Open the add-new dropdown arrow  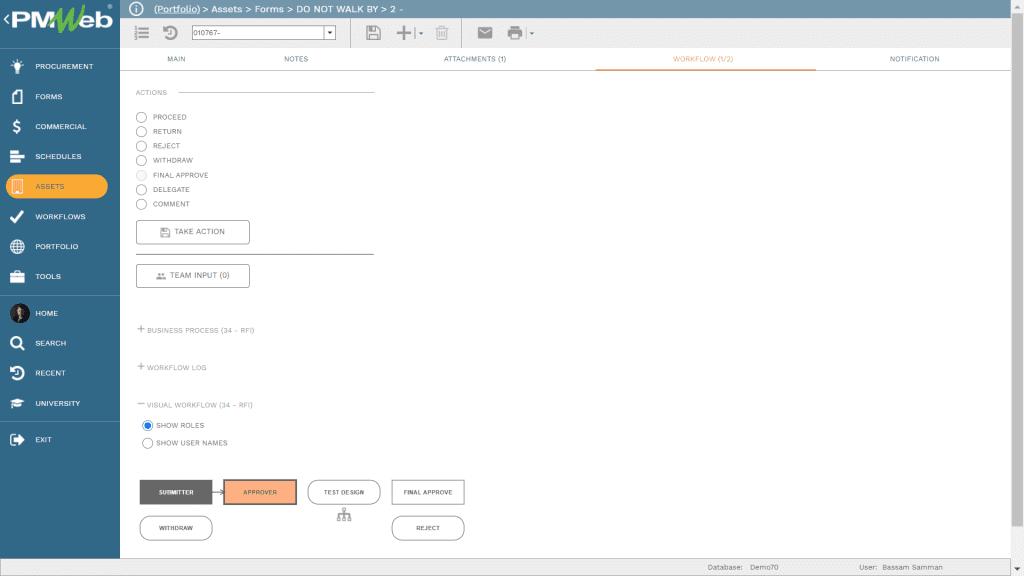(421, 33)
